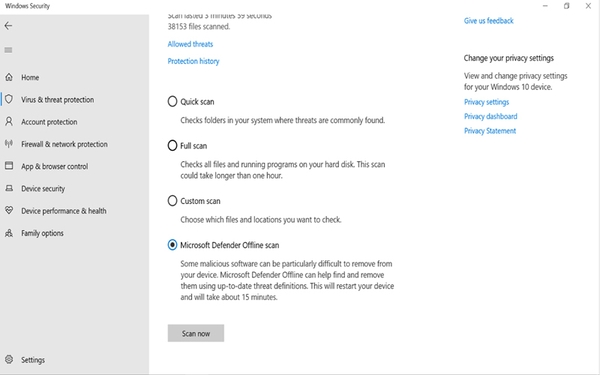Choose the Custom scan radio option

pos(172,201)
